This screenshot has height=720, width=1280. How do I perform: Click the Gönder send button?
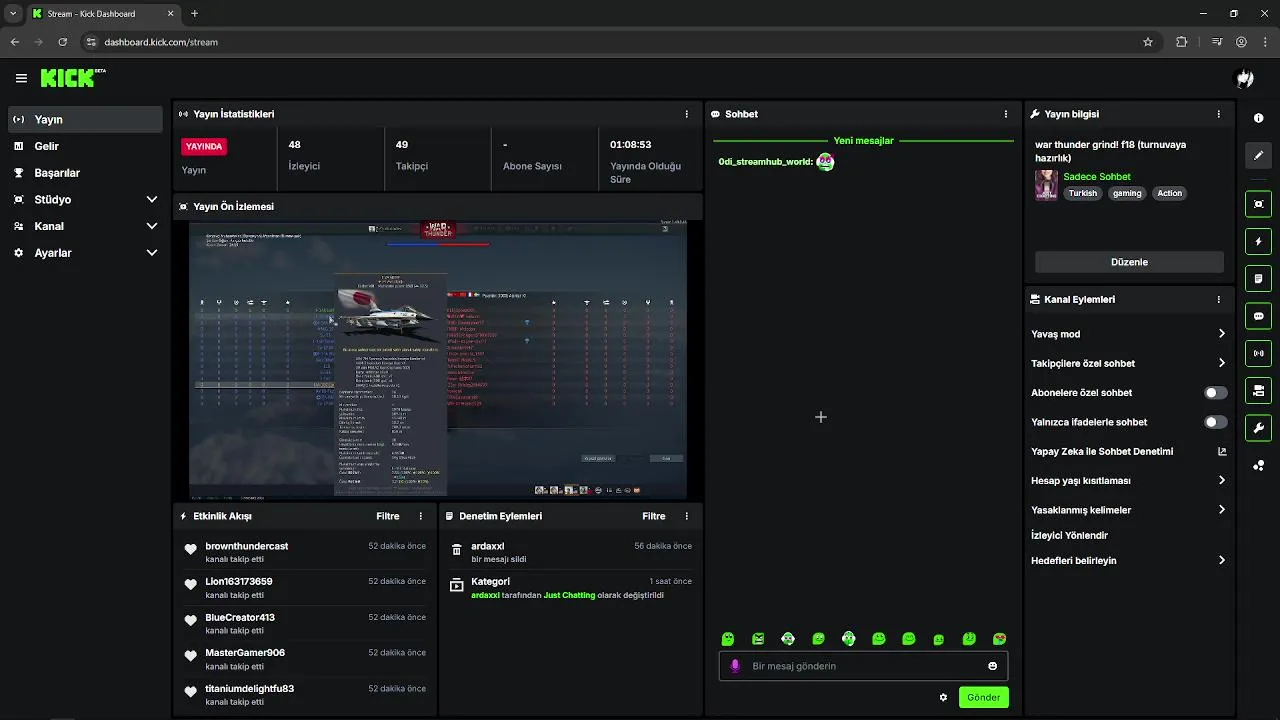[x=983, y=697]
